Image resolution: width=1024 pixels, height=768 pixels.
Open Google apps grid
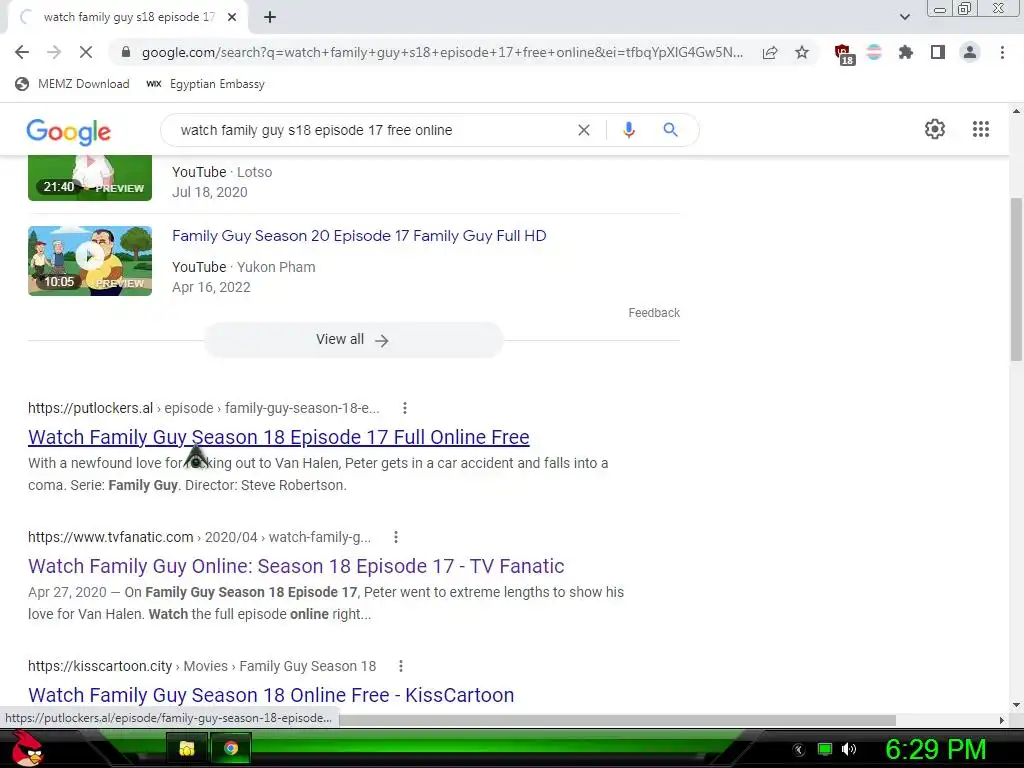pos(980,129)
